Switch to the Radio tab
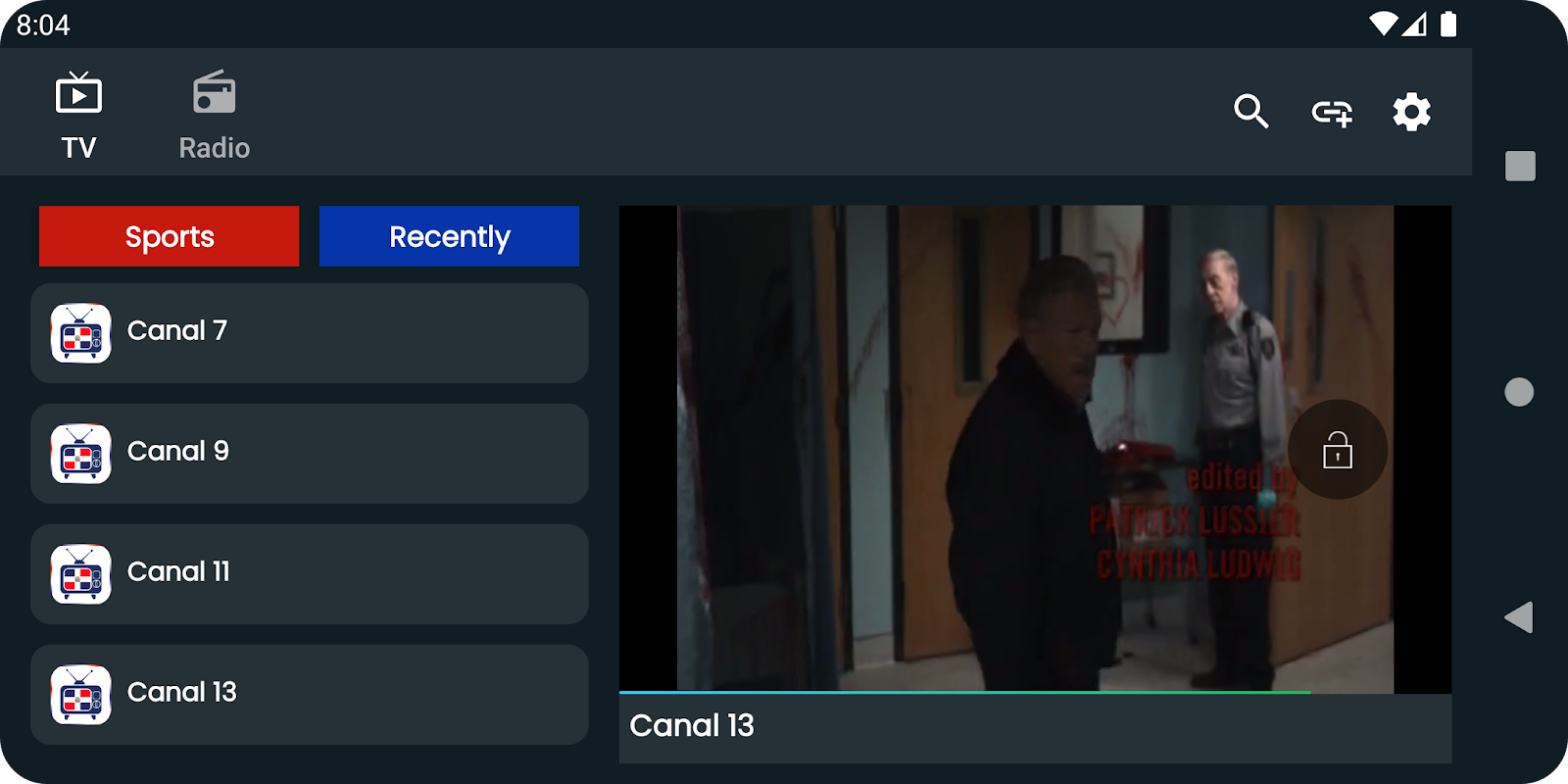 pos(214,116)
